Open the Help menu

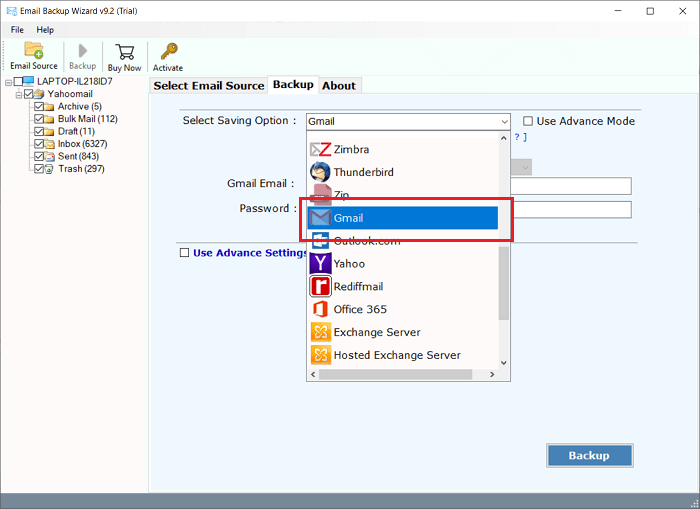(x=45, y=30)
